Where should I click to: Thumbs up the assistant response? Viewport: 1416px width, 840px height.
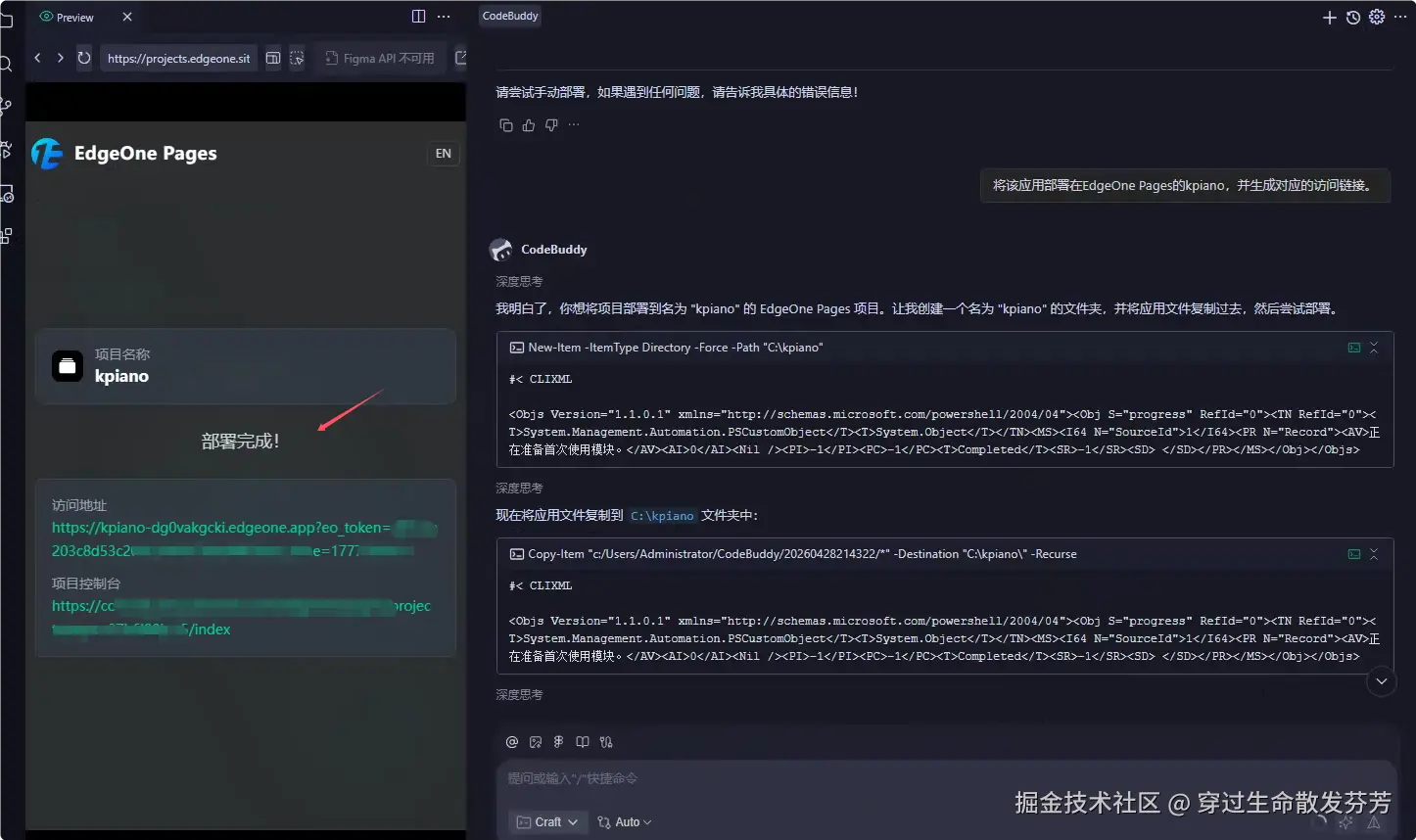[529, 125]
